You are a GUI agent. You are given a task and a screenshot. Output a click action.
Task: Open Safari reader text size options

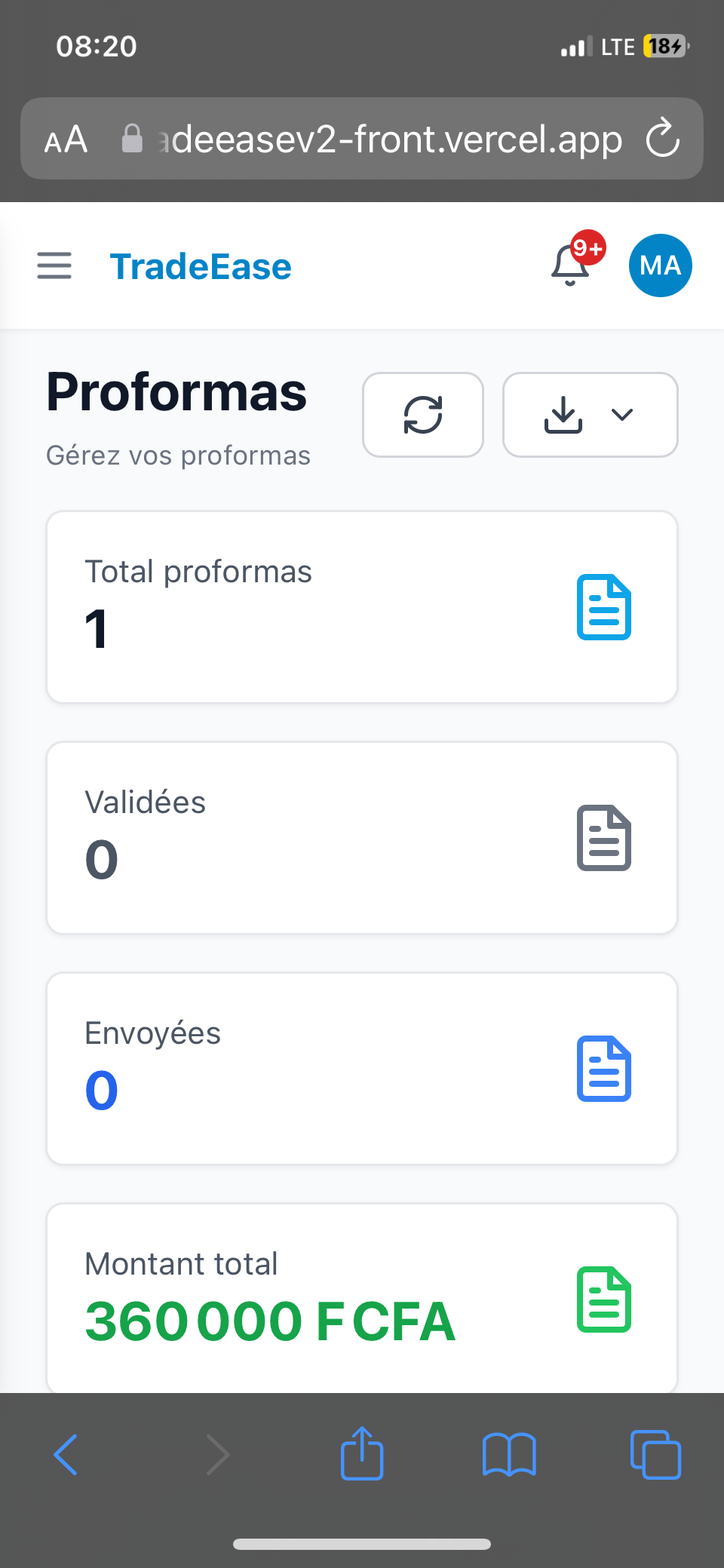(66, 140)
